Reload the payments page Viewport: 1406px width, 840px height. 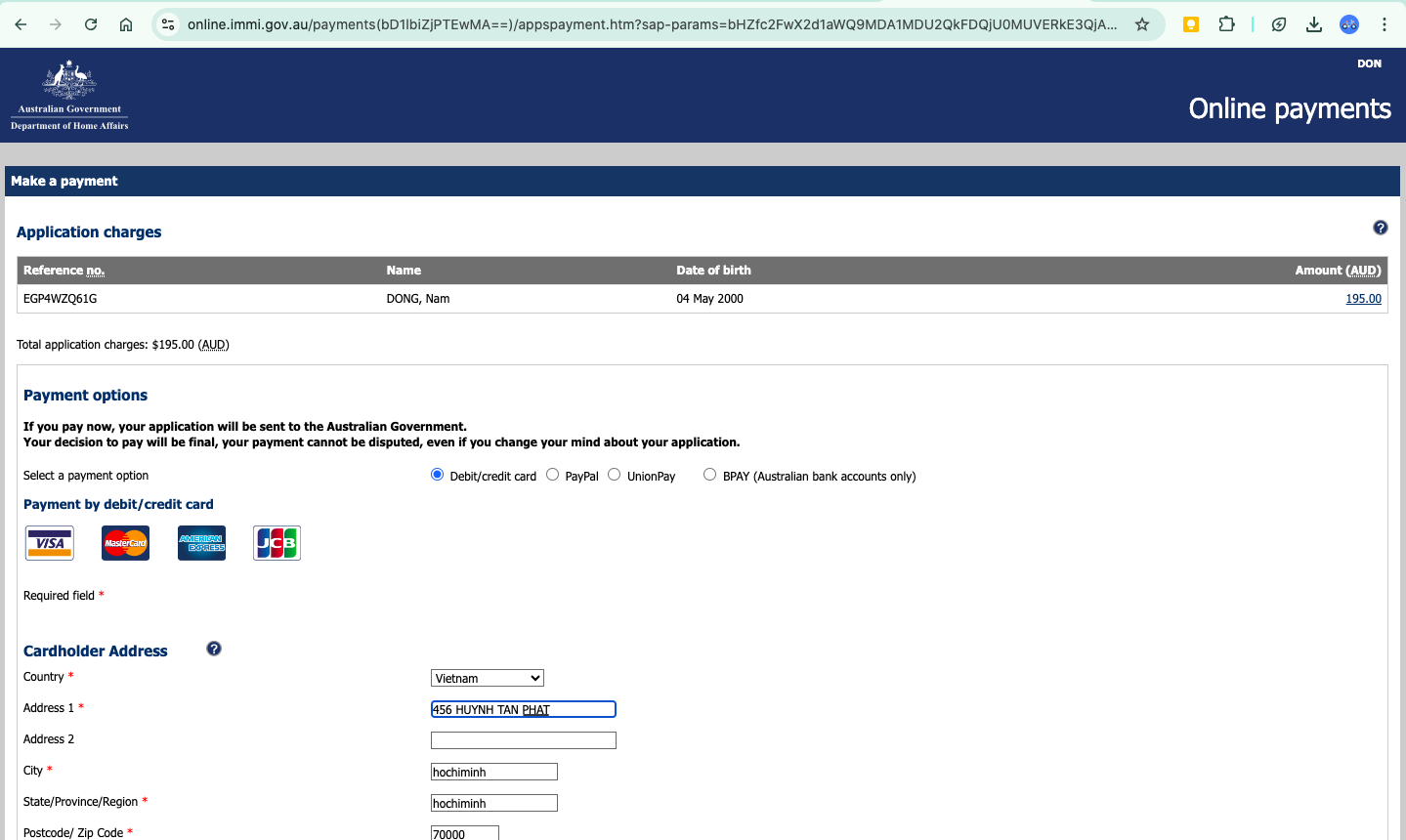[x=90, y=24]
